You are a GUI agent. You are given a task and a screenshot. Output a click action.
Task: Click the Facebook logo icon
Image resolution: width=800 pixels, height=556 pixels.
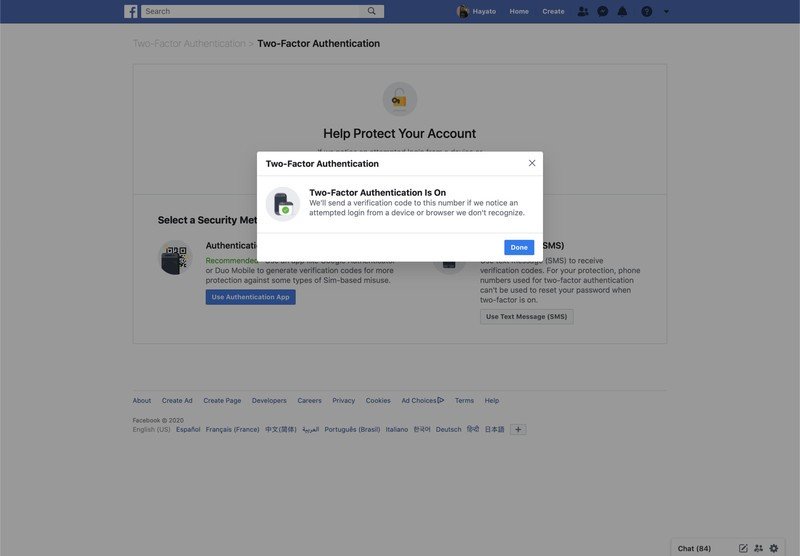131,11
